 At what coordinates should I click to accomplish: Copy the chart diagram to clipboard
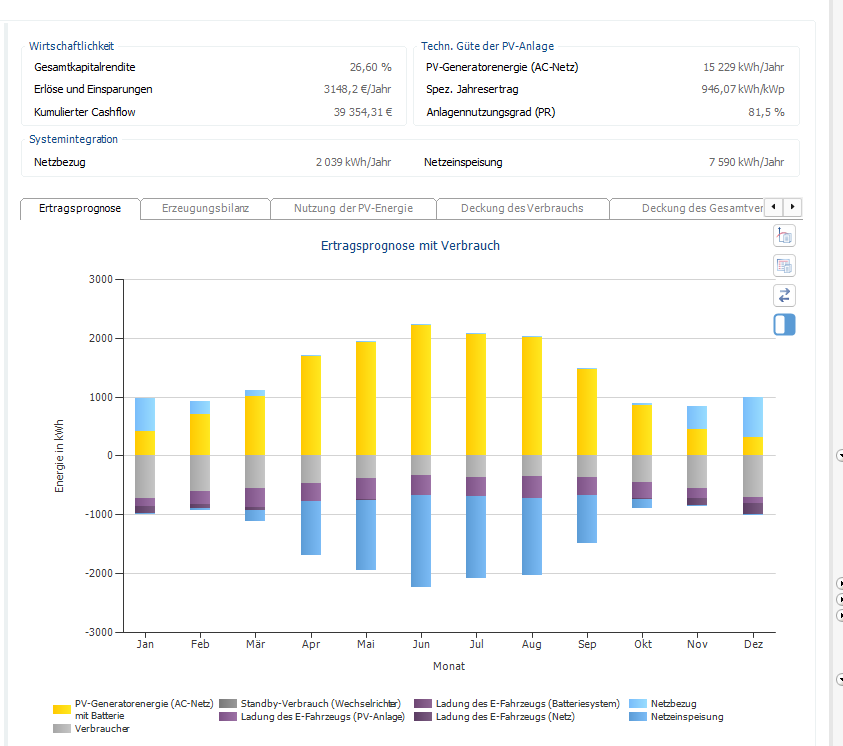[784, 236]
